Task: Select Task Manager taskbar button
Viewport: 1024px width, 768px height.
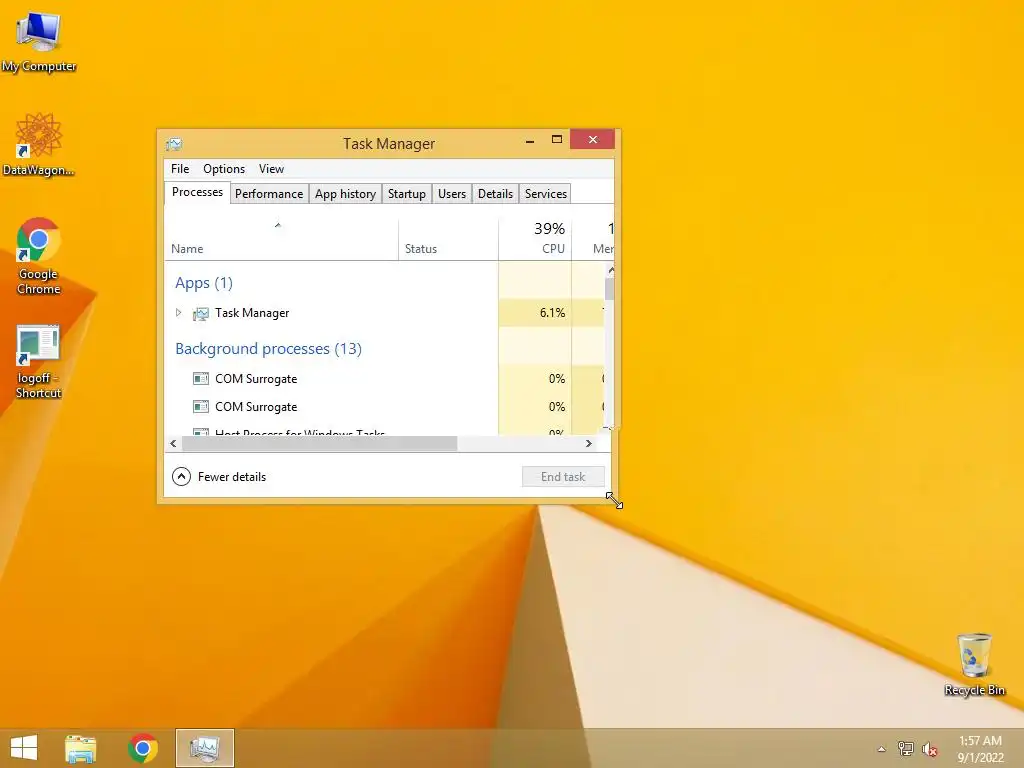Action: (x=204, y=748)
